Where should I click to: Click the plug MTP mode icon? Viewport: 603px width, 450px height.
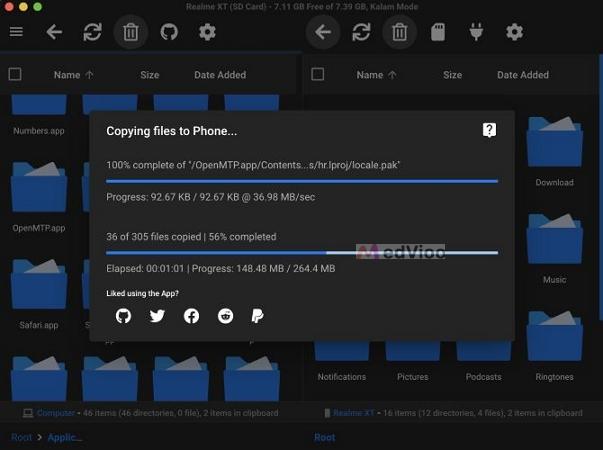(x=476, y=32)
